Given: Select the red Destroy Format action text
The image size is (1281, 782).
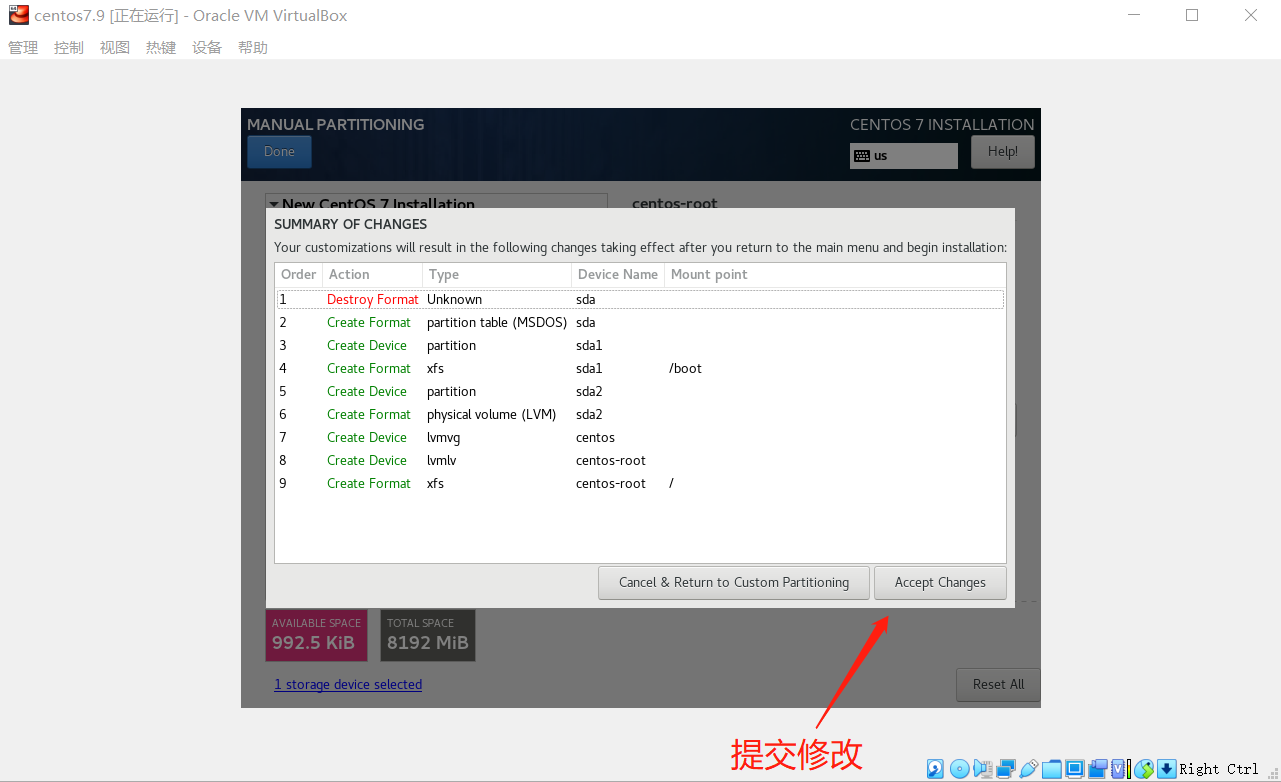Looking at the screenshot, I should click(x=373, y=299).
